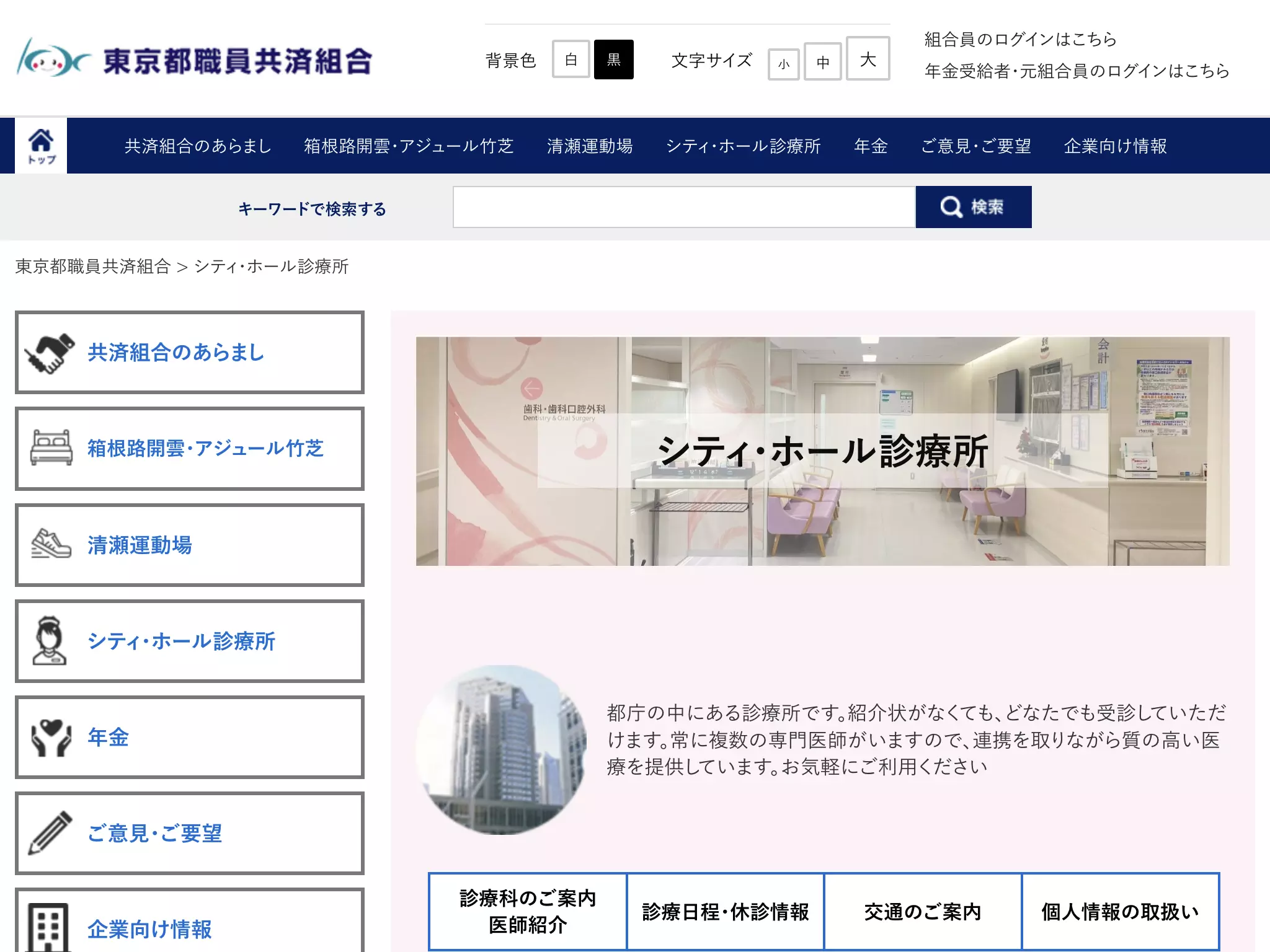
Task: Click the sneaker icon for 清瀬運動場
Action: [51, 544]
